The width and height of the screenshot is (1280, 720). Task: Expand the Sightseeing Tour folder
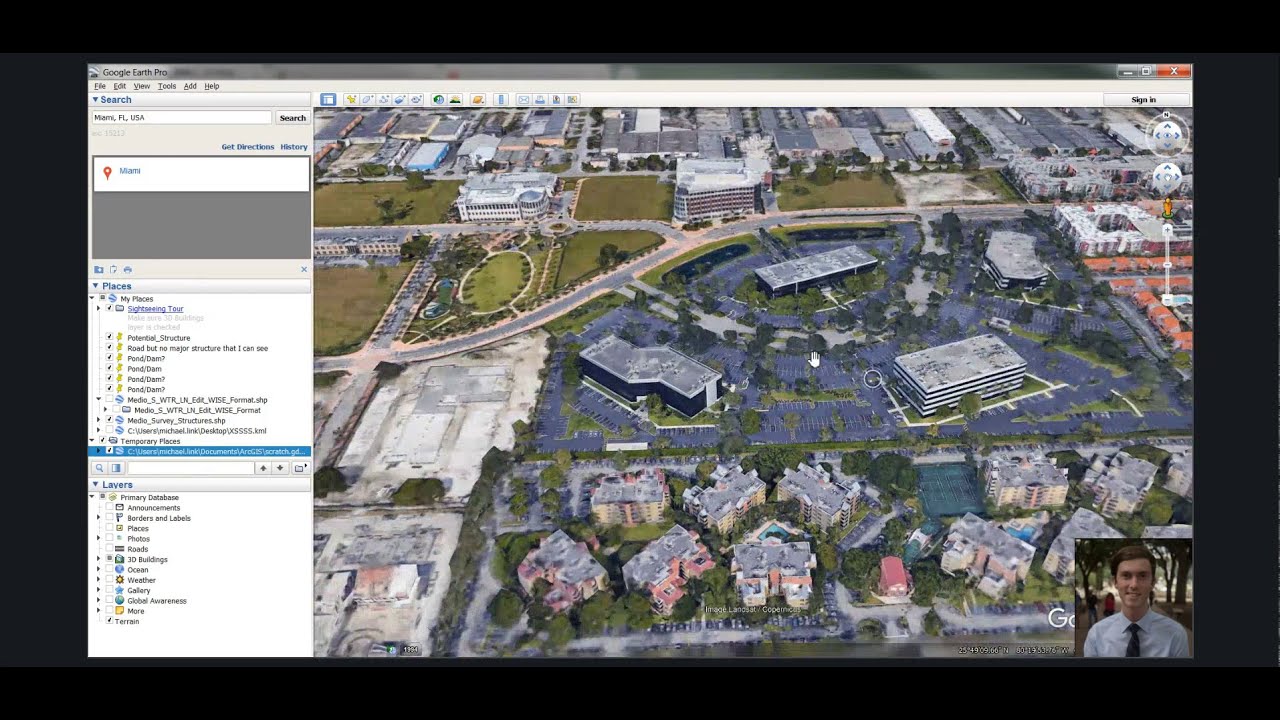(98, 309)
